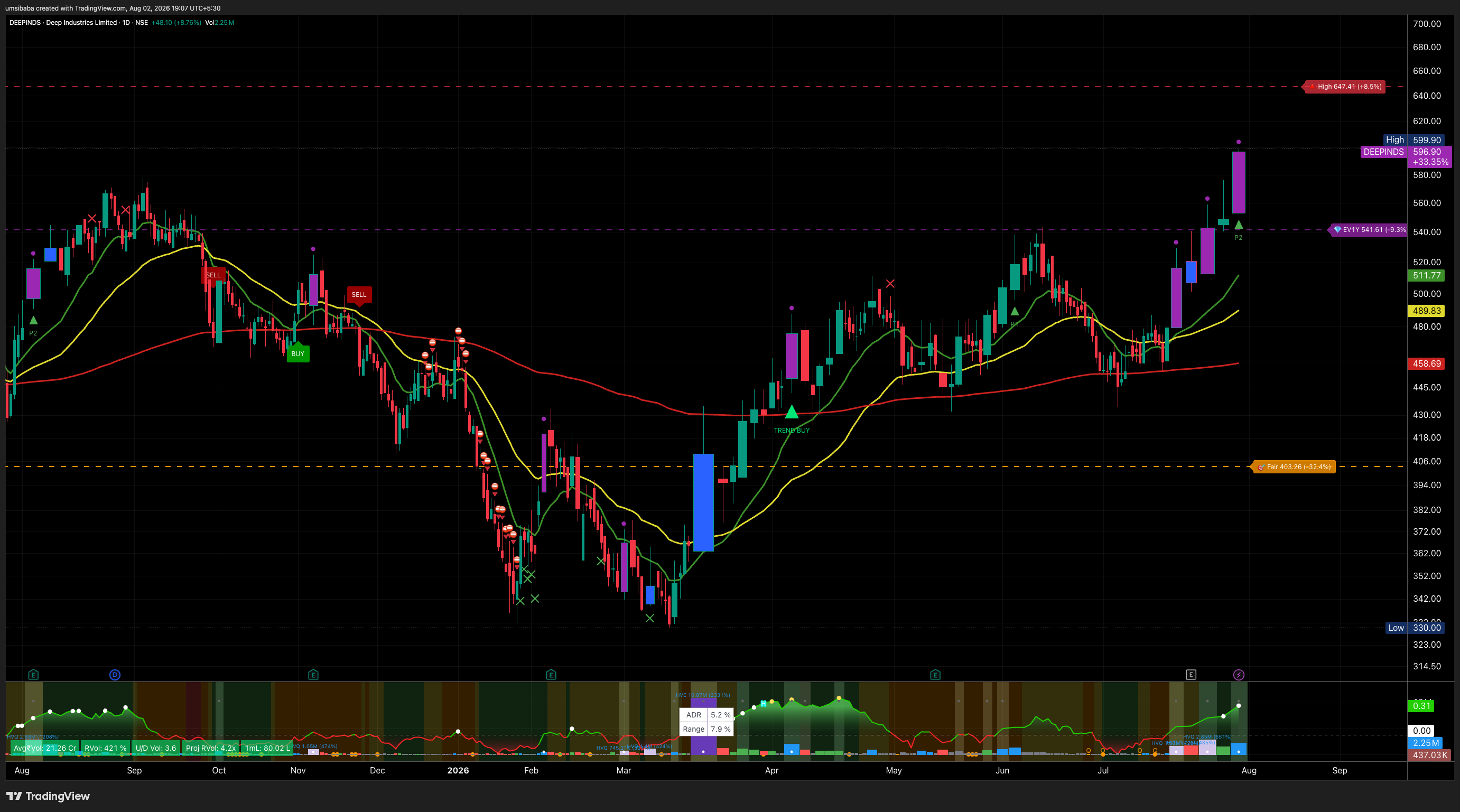Click the Apr label on the time axis
1460x812 pixels.
[x=771, y=771]
